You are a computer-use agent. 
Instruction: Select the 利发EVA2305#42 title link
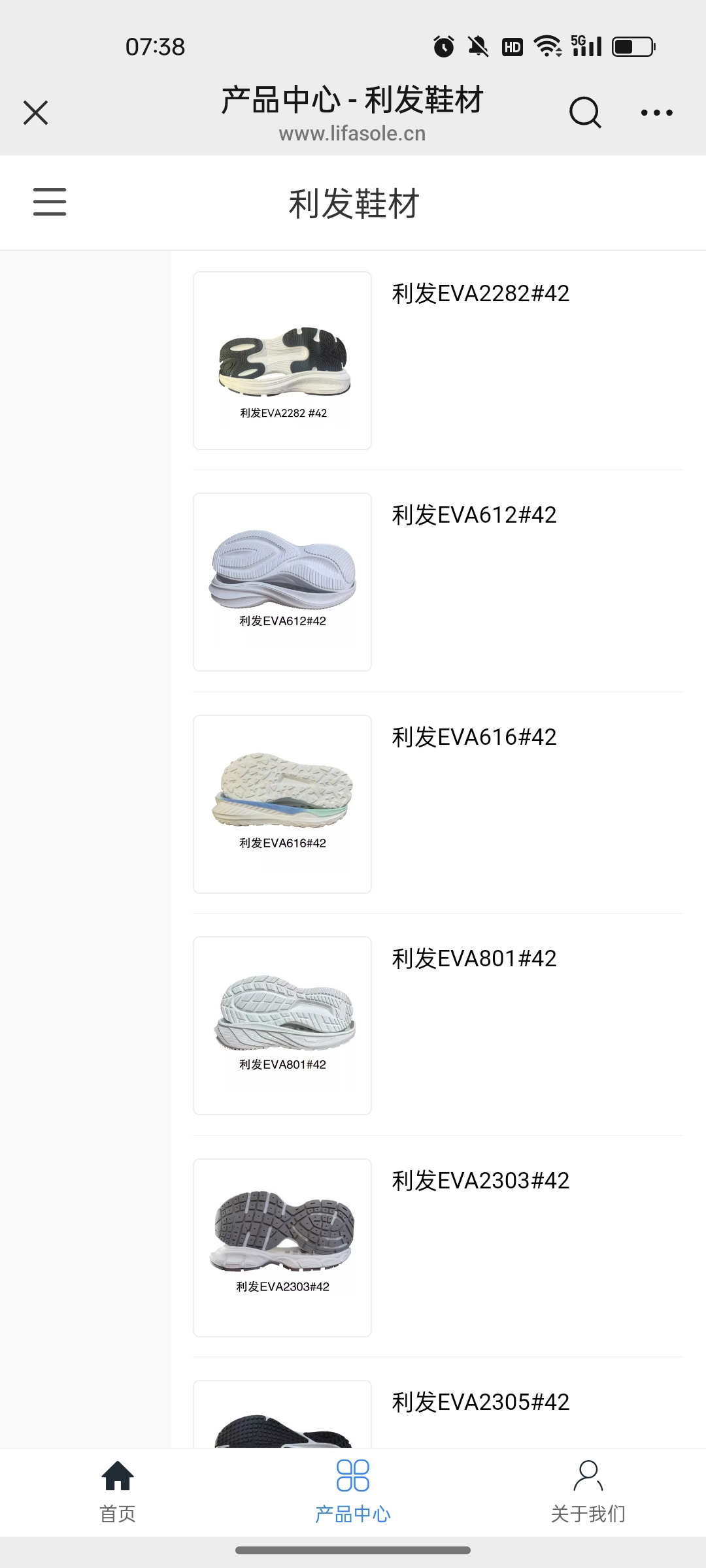[480, 1403]
